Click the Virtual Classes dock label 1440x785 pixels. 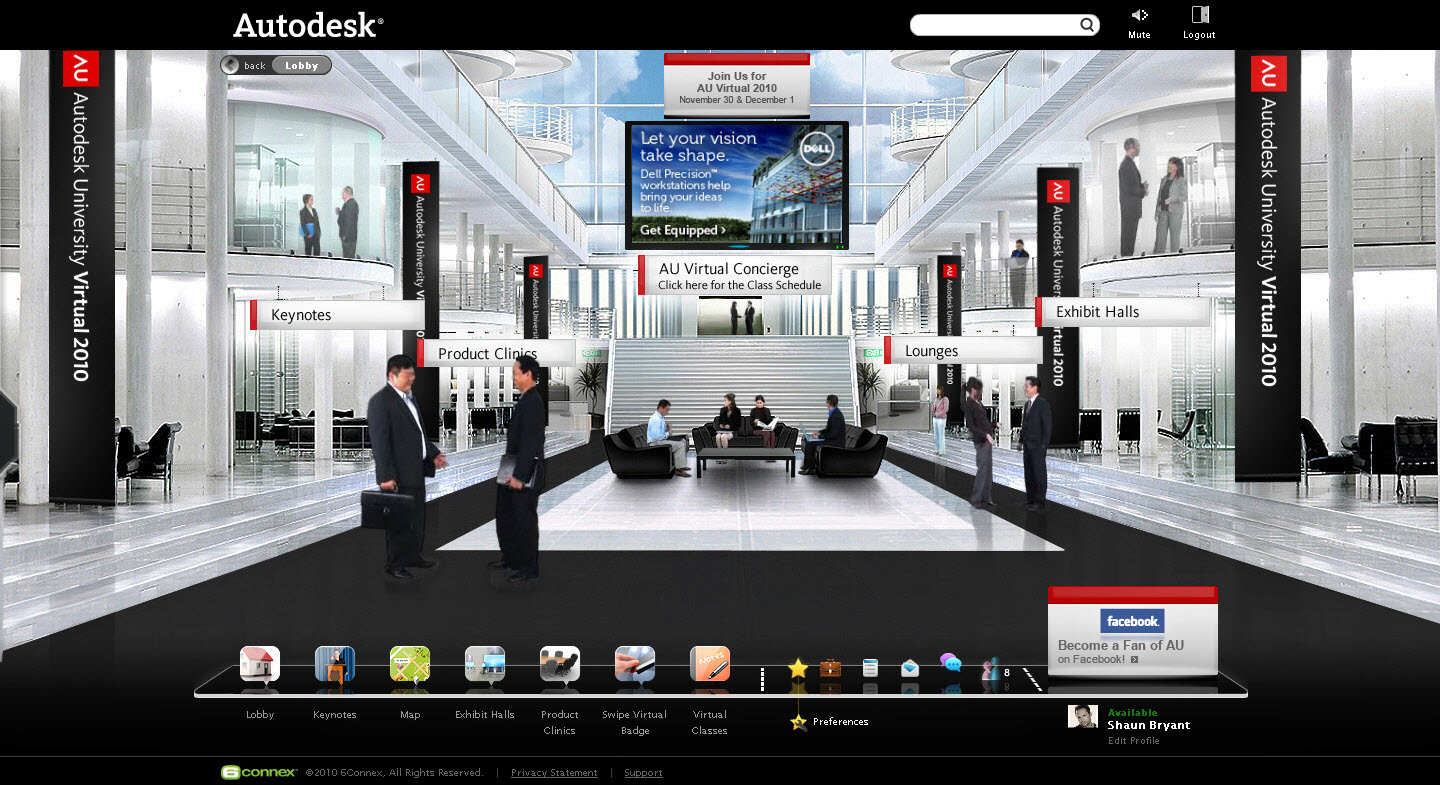pyautogui.click(x=710, y=722)
